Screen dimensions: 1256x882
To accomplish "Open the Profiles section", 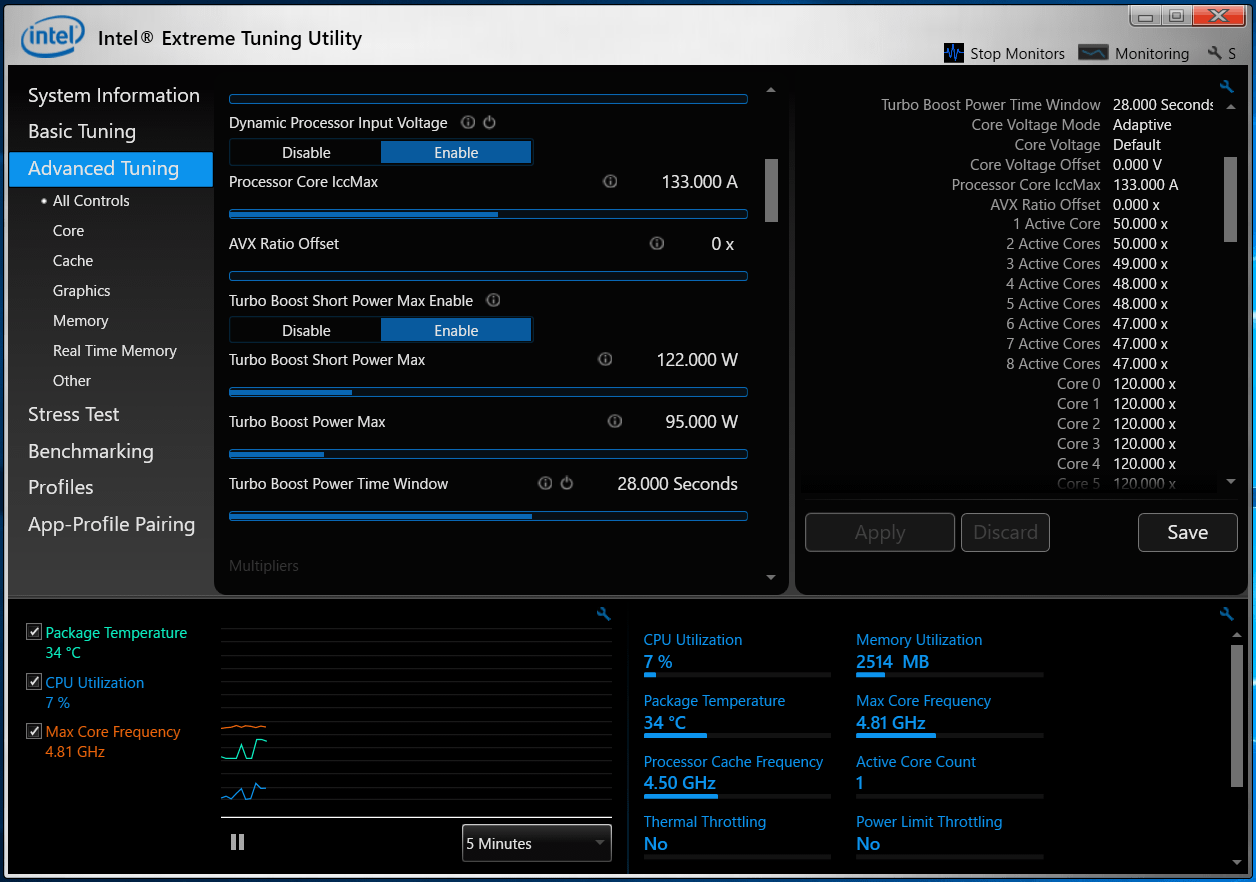I will click(x=61, y=487).
